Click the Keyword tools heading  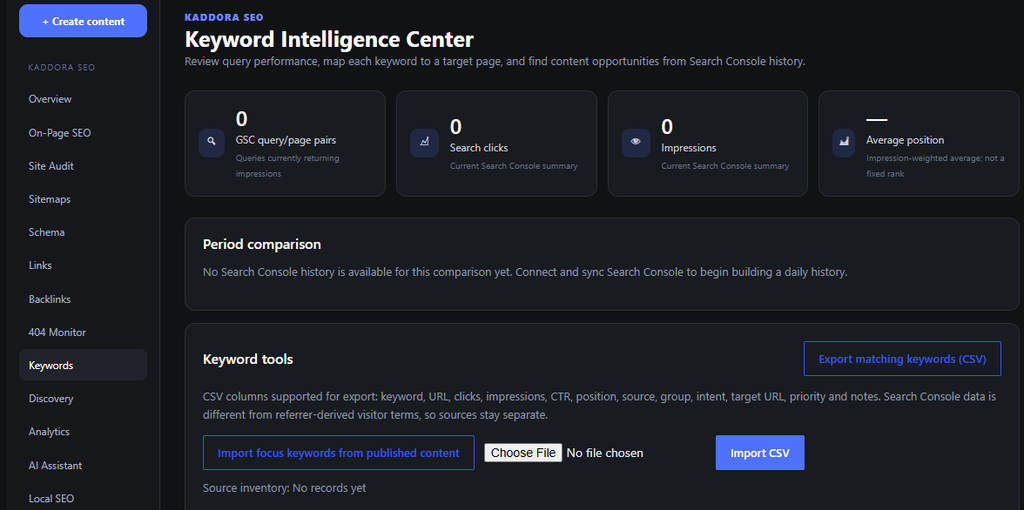point(248,359)
